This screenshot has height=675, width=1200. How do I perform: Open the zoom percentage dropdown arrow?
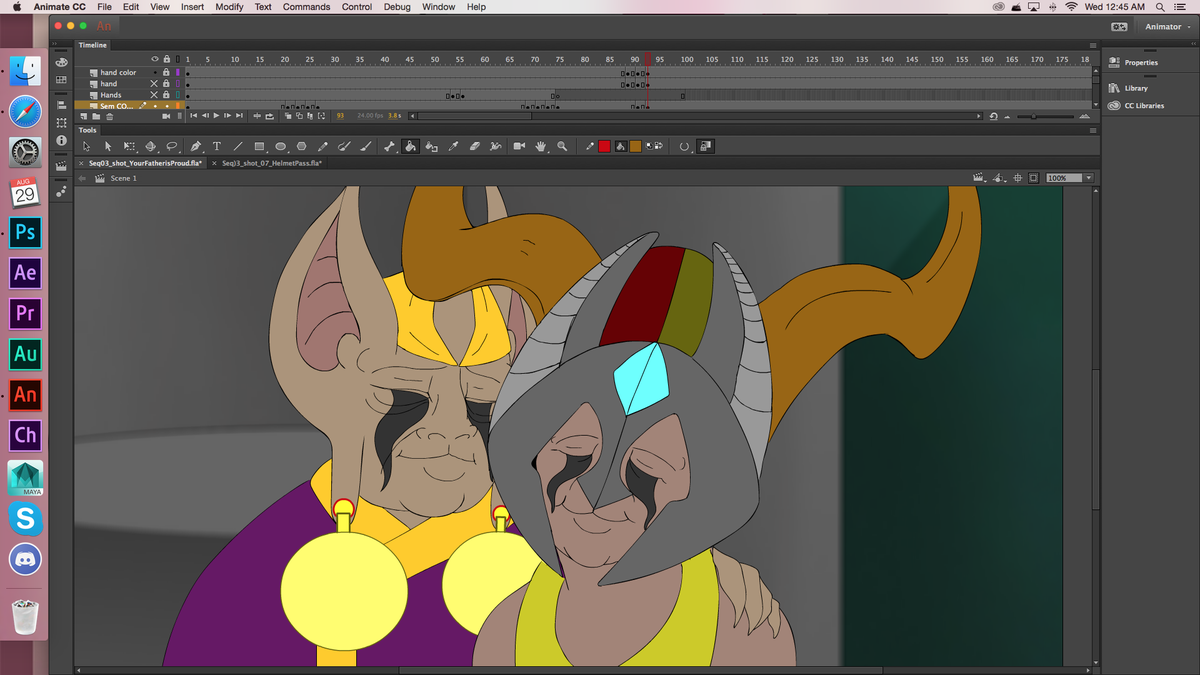1089,178
